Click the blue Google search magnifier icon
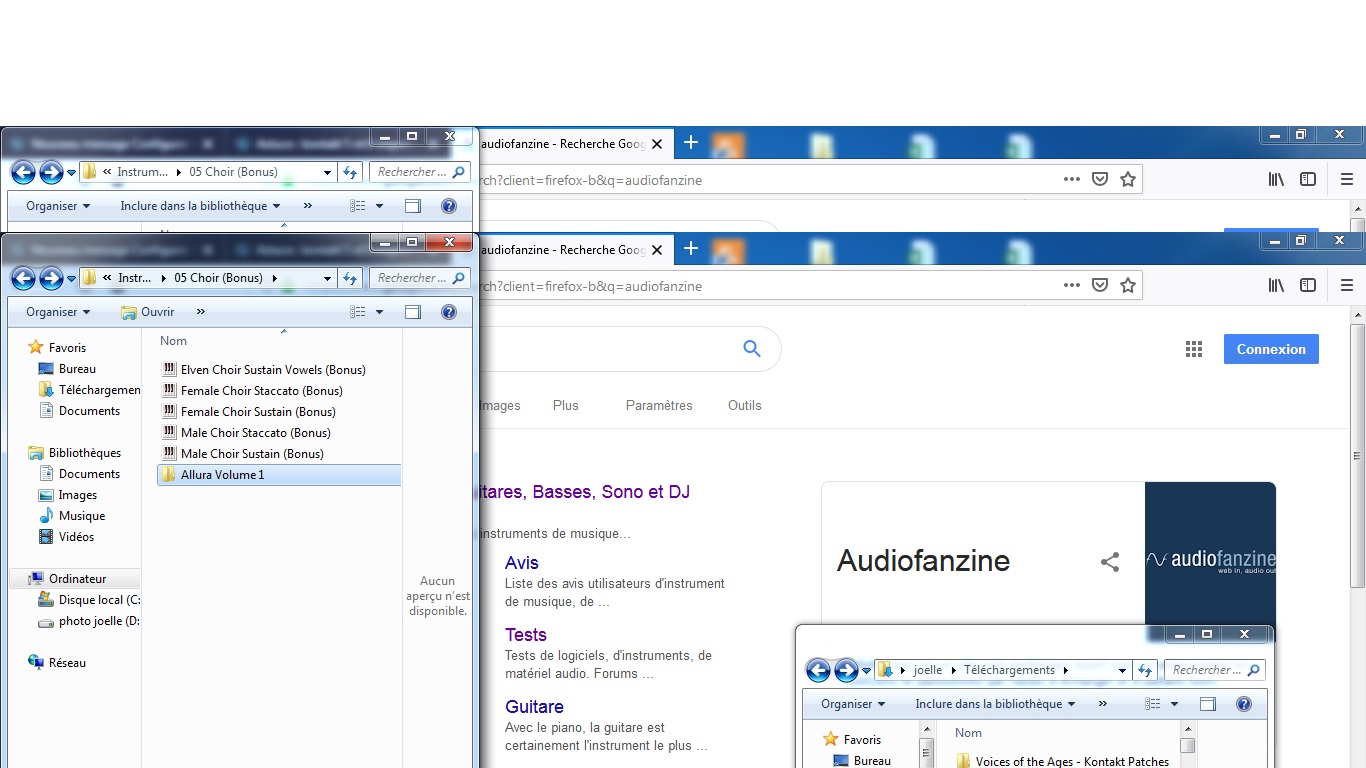Image resolution: width=1366 pixels, height=768 pixels. tap(752, 349)
